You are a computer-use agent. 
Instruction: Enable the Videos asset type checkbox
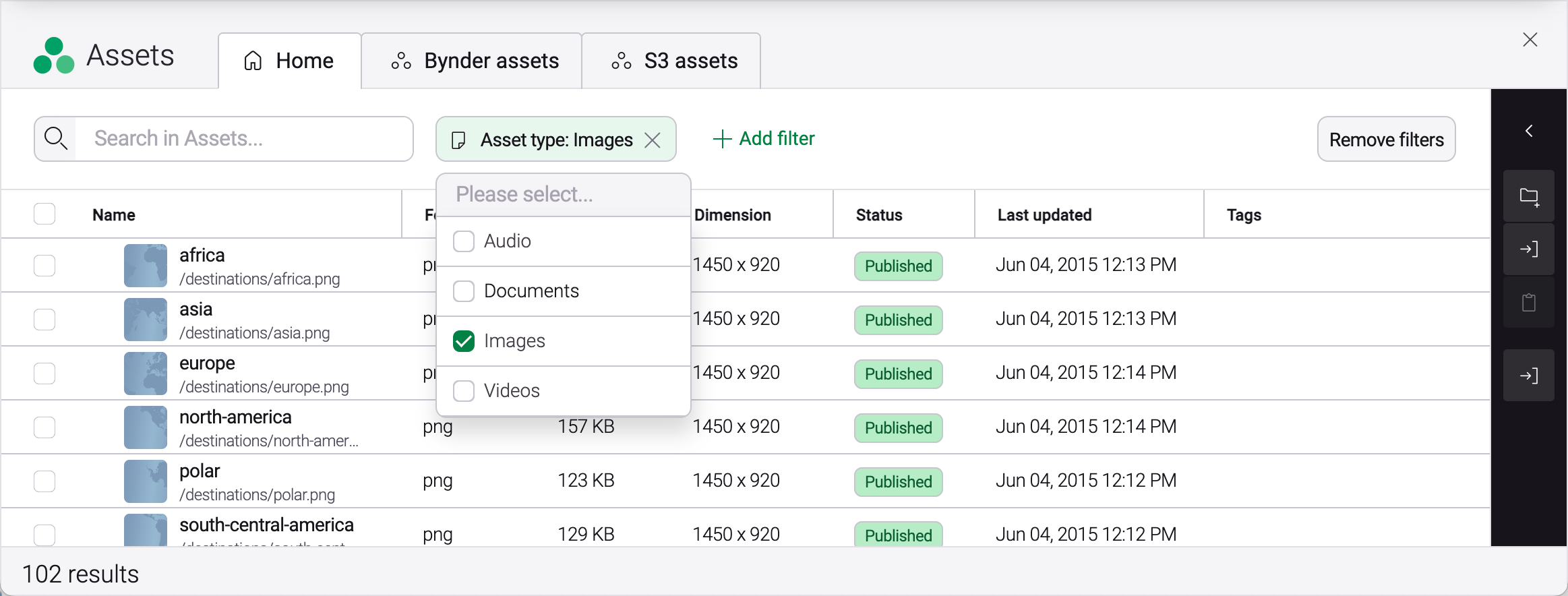[464, 391]
